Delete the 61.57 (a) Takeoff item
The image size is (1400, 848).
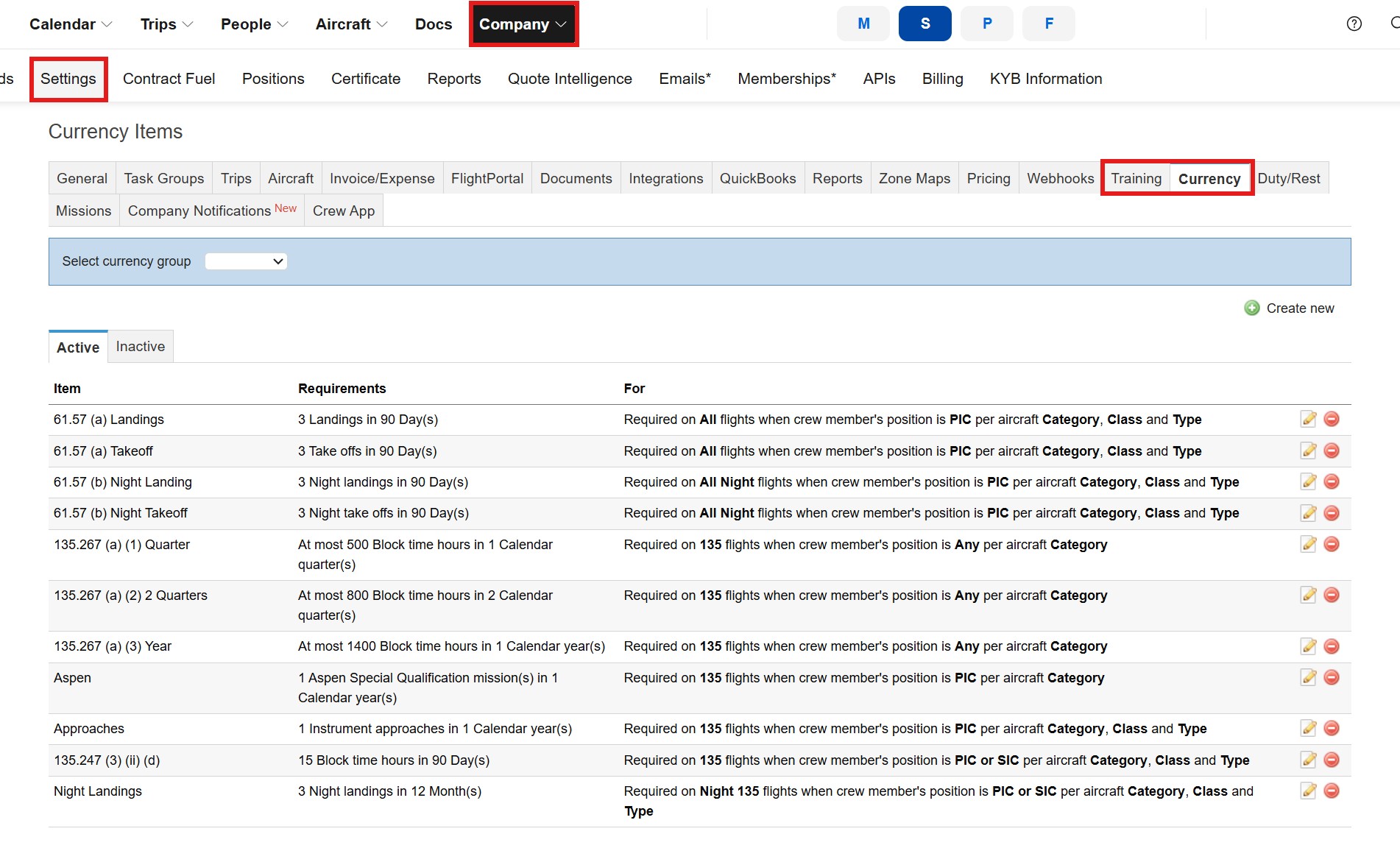(1332, 451)
